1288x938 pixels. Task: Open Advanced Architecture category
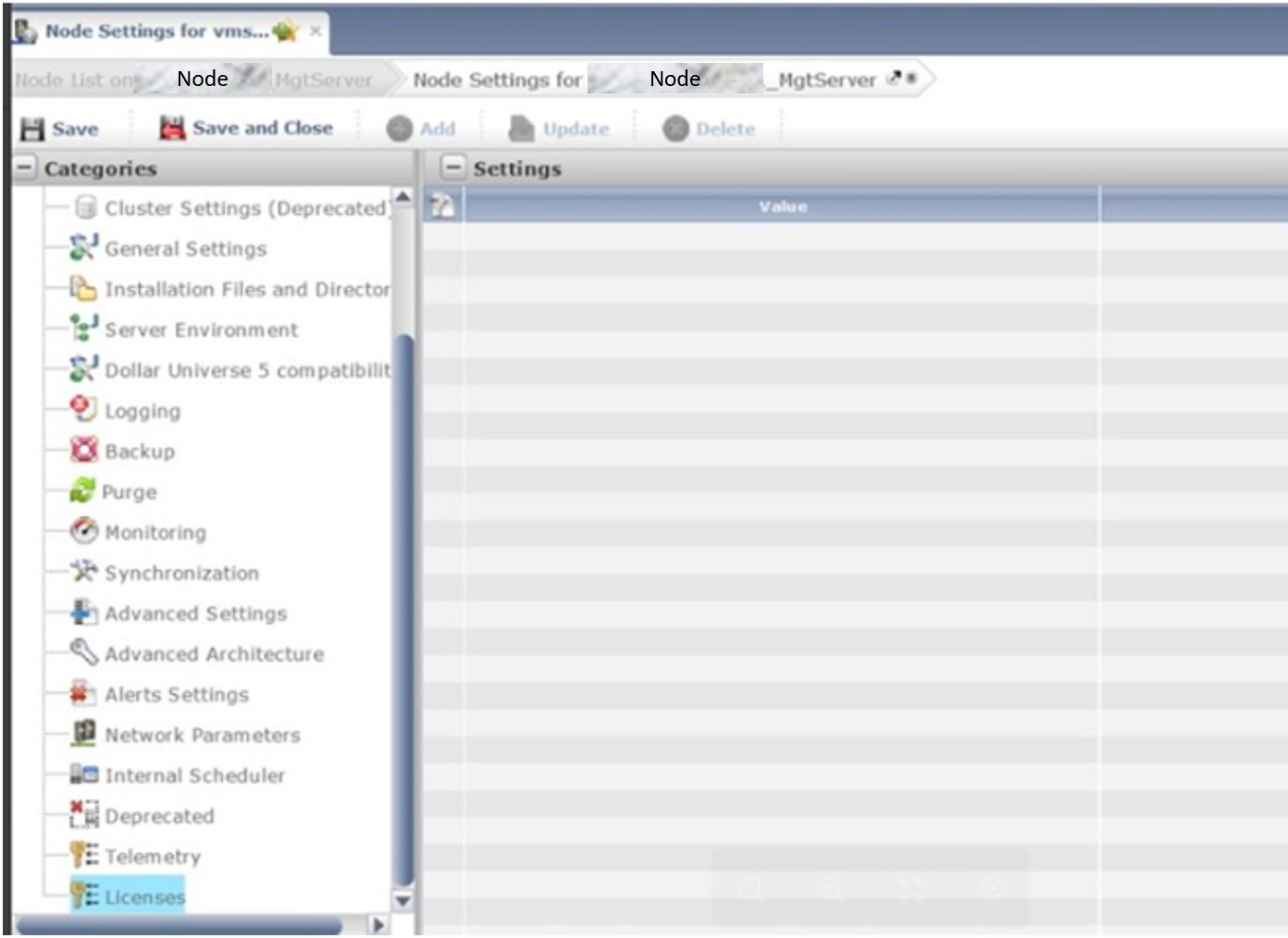pos(214,654)
